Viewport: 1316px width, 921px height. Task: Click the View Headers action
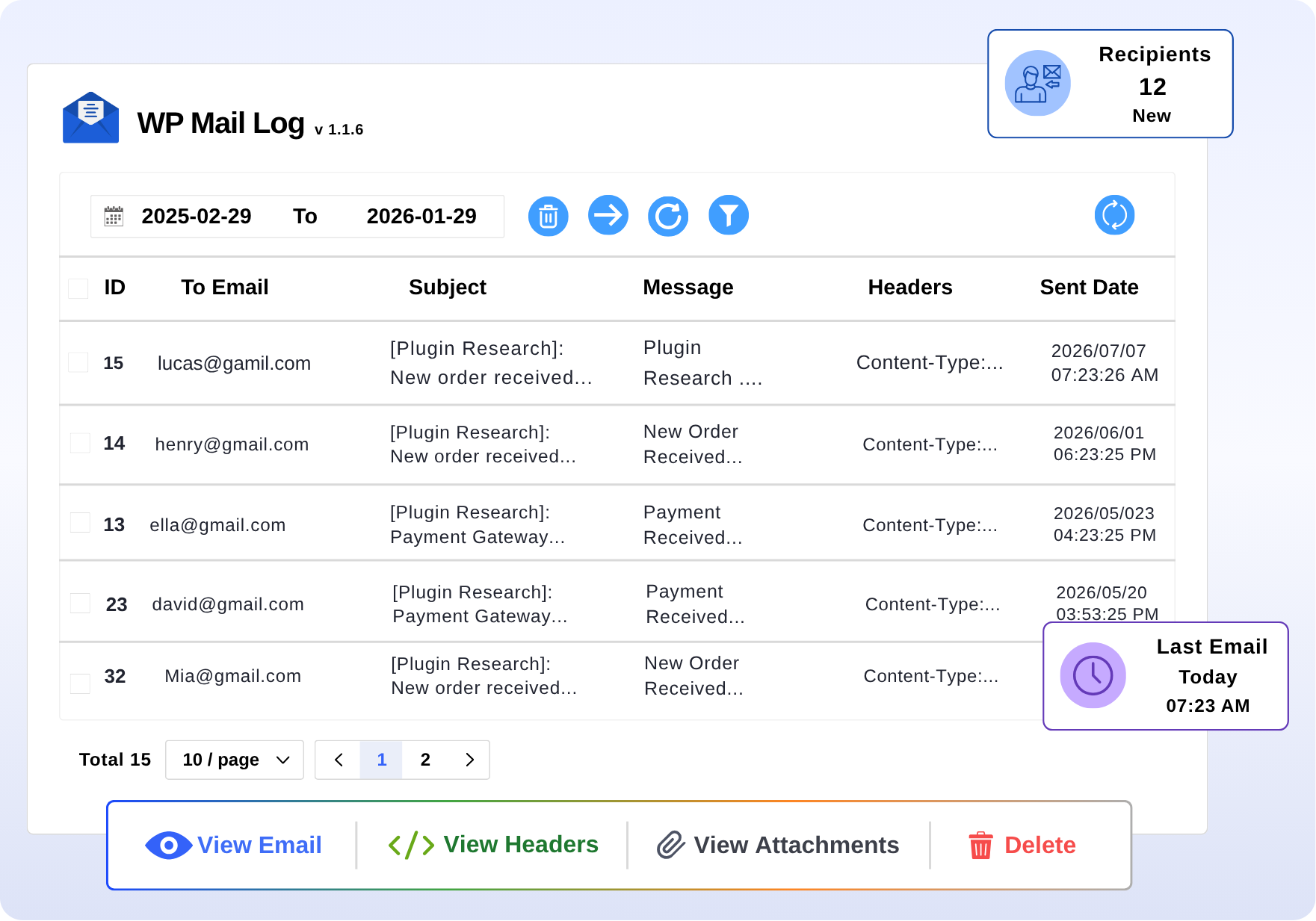tap(493, 845)
